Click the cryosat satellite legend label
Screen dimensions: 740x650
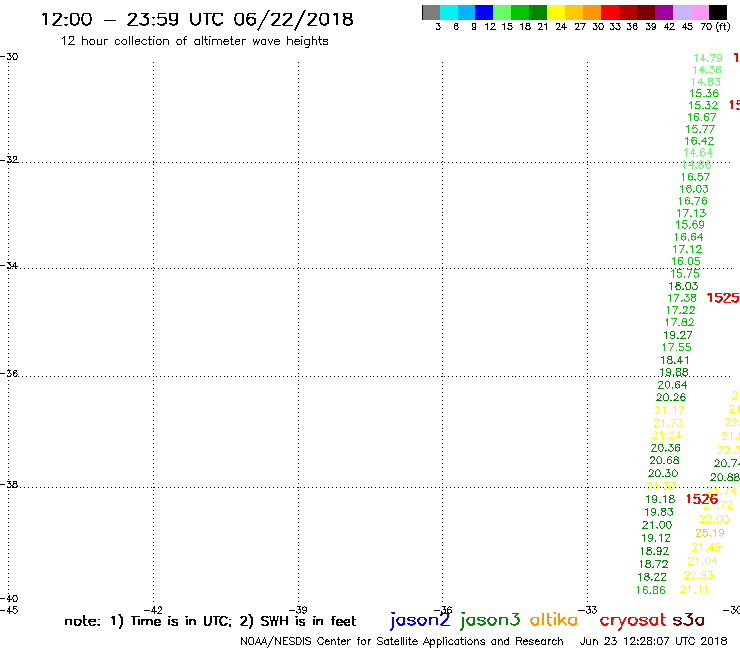tap(633, 620)
